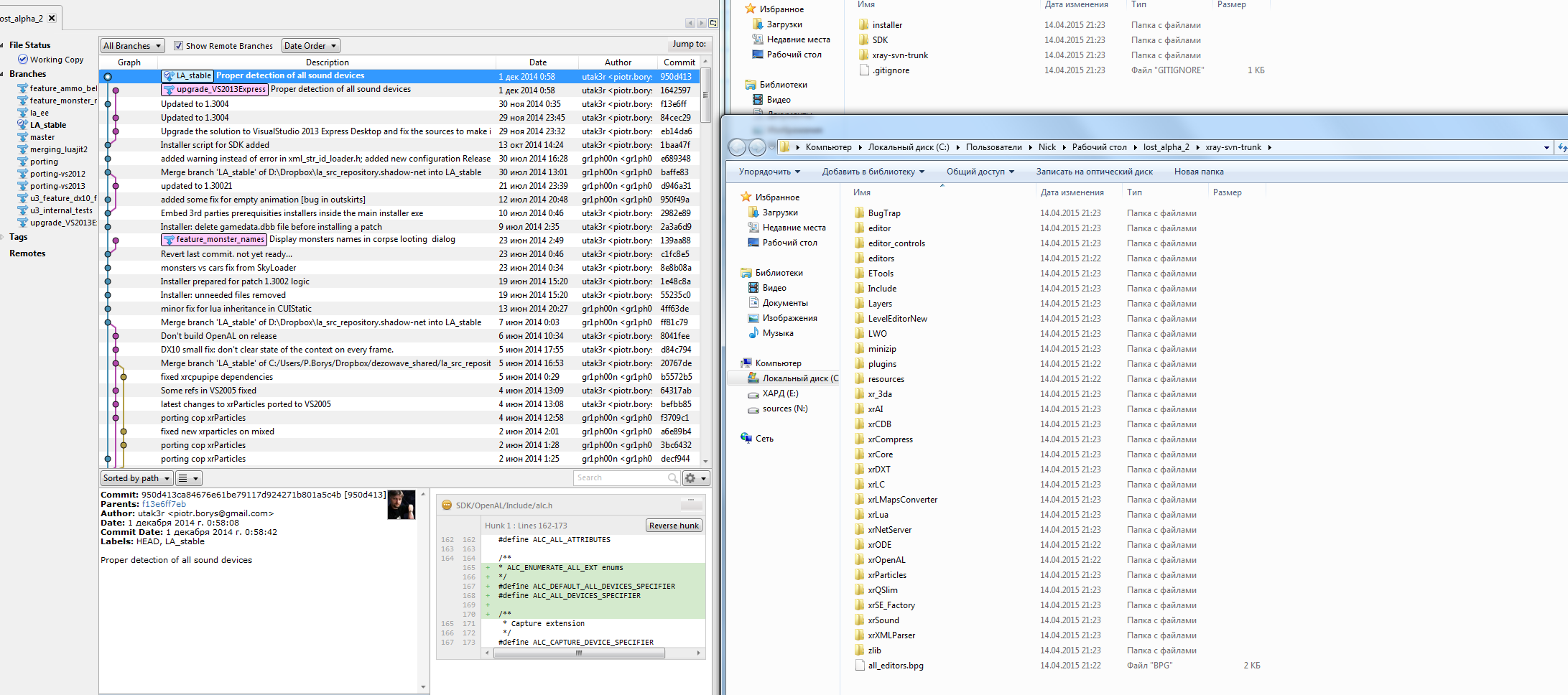Image resolution: width=1568 pixels, height=695 pixels.
Task: Click the commit author avatar thumbnail
Action: pyautogui.click(x=402, y=505)
